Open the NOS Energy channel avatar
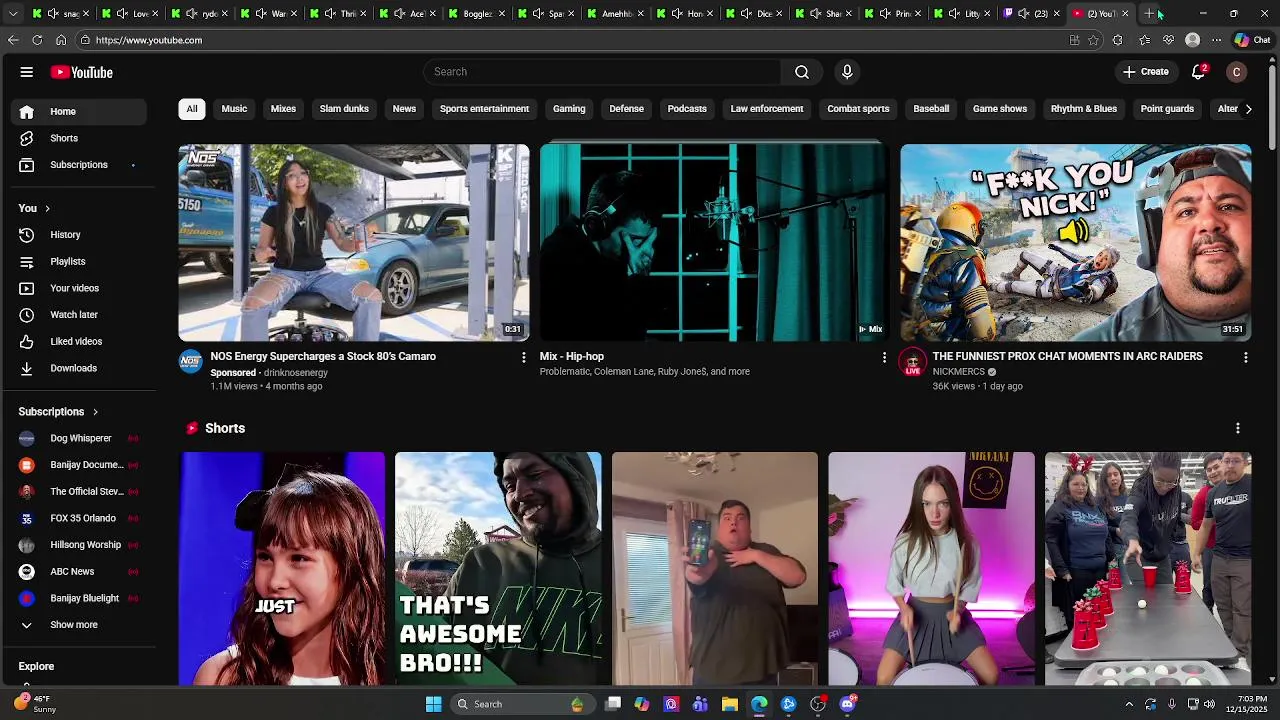Image resolution: width=1280 pixels, height=720 pixels. click(190, 361)
